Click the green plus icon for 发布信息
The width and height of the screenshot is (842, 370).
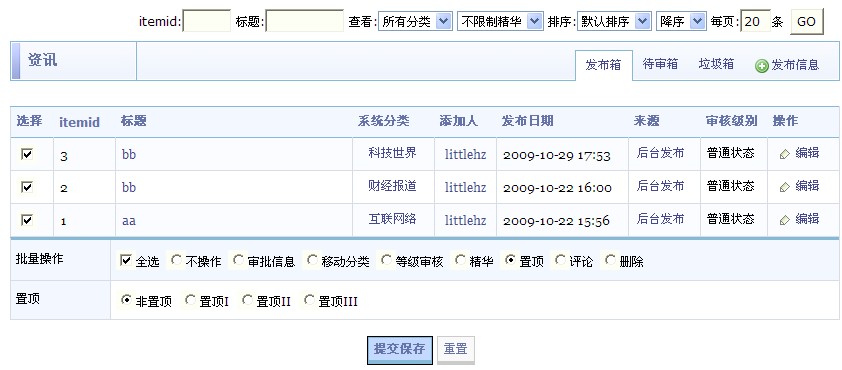pos(761,66)
